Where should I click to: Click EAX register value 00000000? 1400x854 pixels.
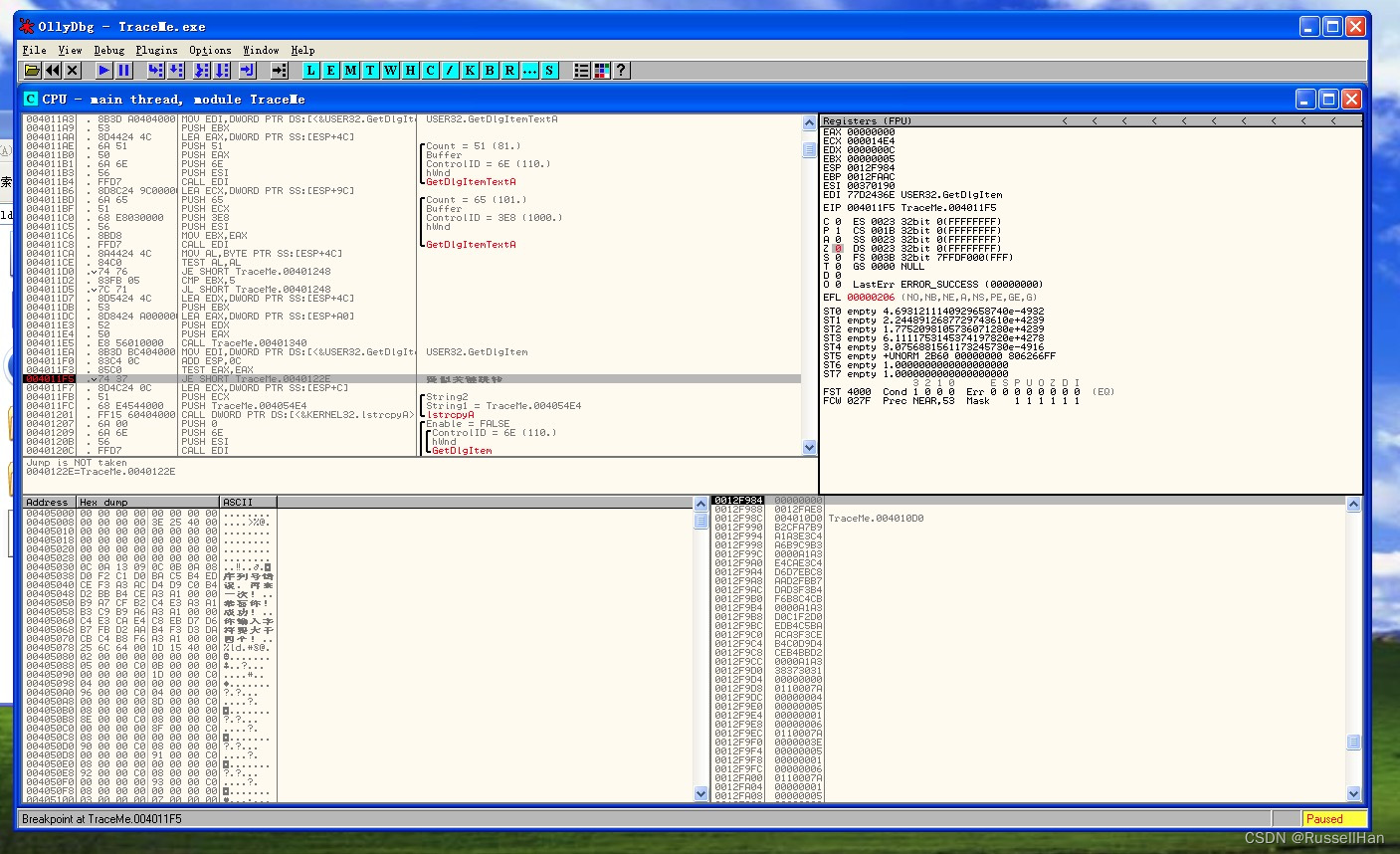coord(871,132)
